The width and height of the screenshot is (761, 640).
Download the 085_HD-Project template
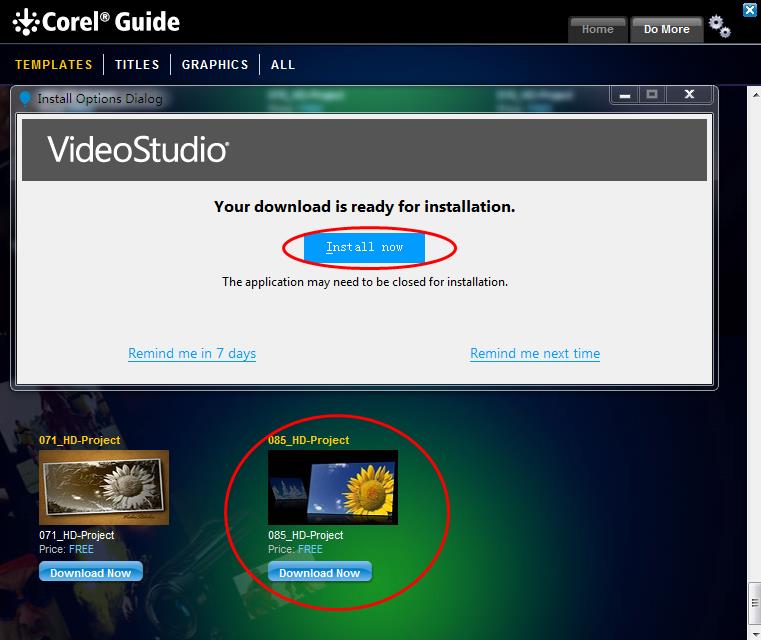tap(320, 572)
